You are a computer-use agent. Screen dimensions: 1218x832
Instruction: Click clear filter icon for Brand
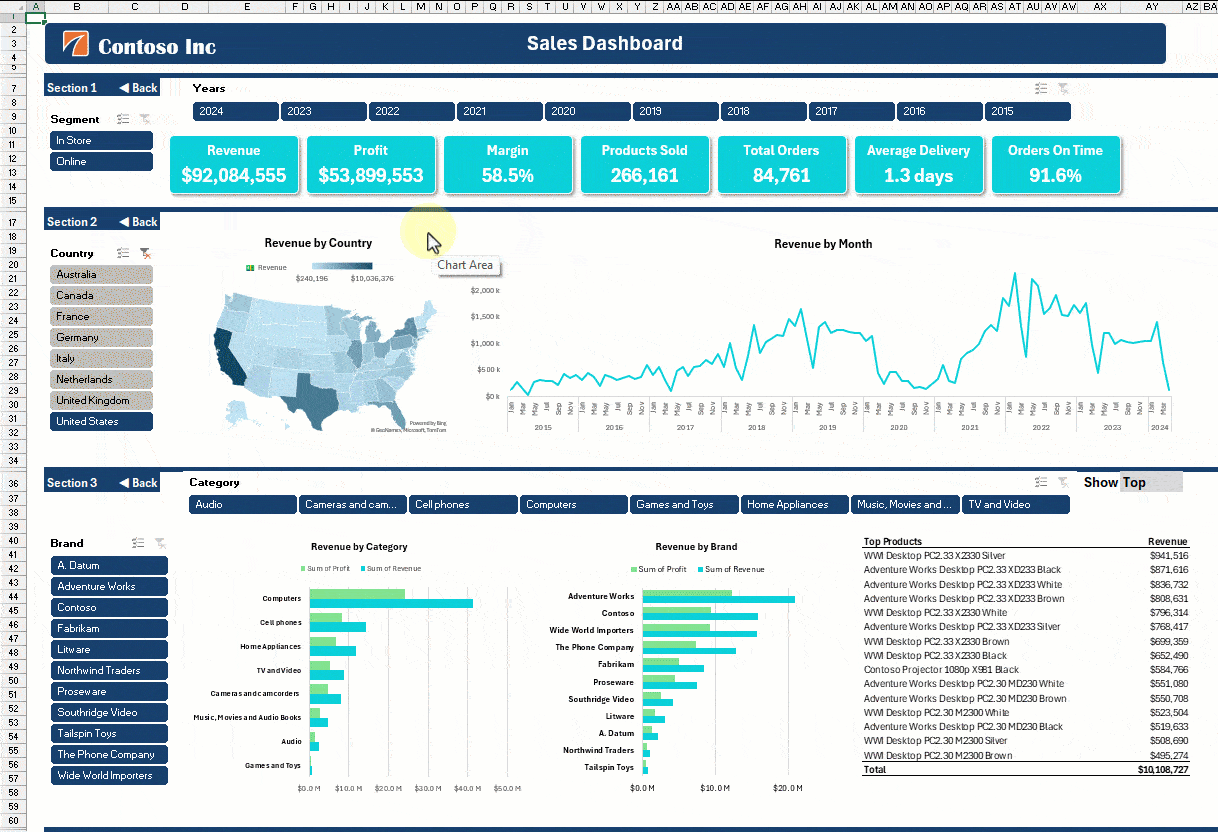tap(160, 543)
